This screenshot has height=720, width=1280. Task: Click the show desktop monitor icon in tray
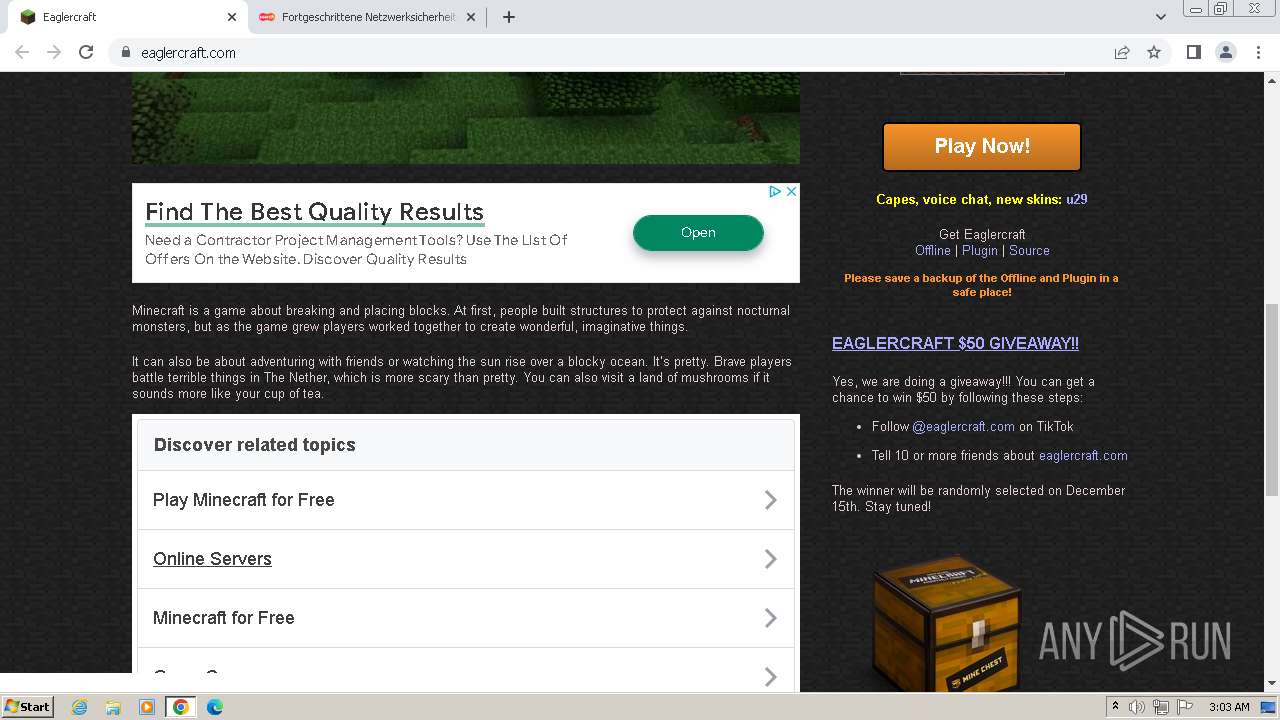1268,707
